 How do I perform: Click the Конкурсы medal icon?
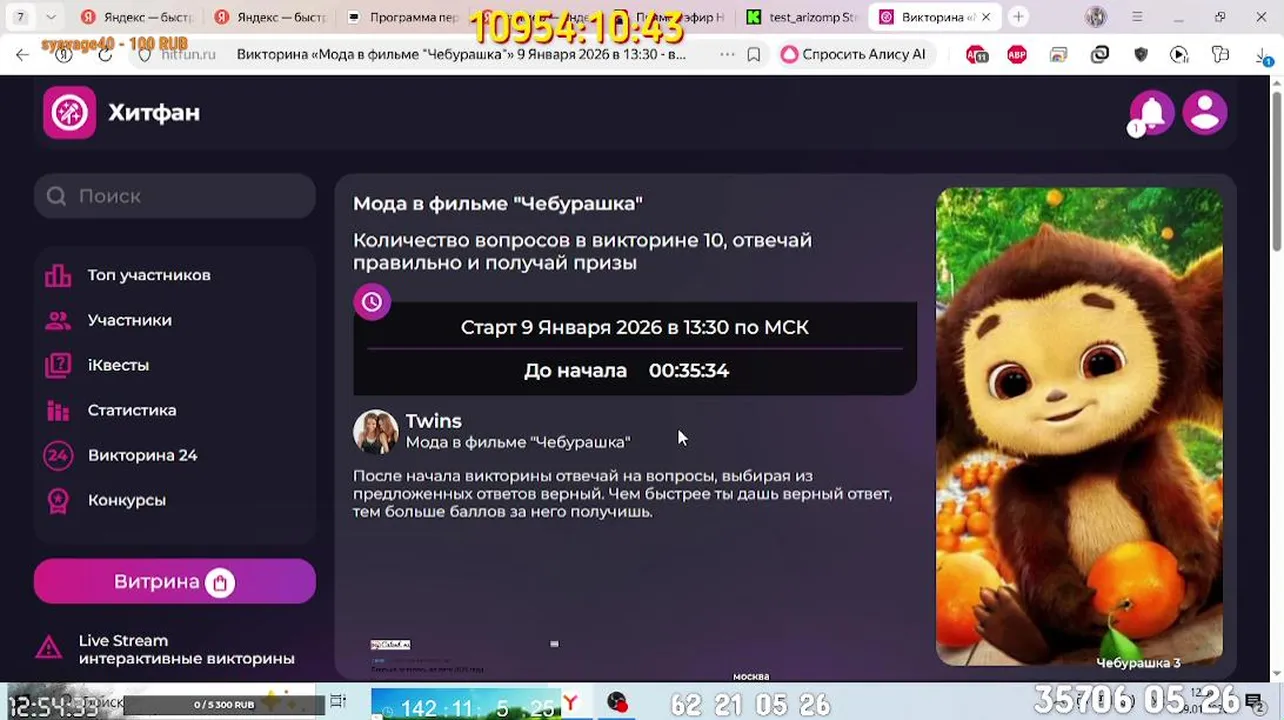(x=58, y=500)
